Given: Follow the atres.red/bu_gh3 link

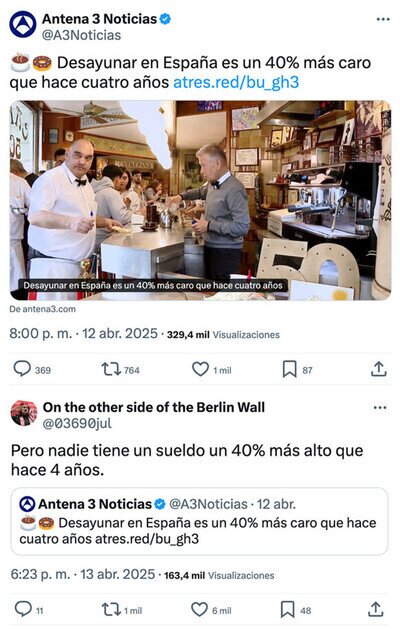Looking at the screenshot, I should point(236,82).
